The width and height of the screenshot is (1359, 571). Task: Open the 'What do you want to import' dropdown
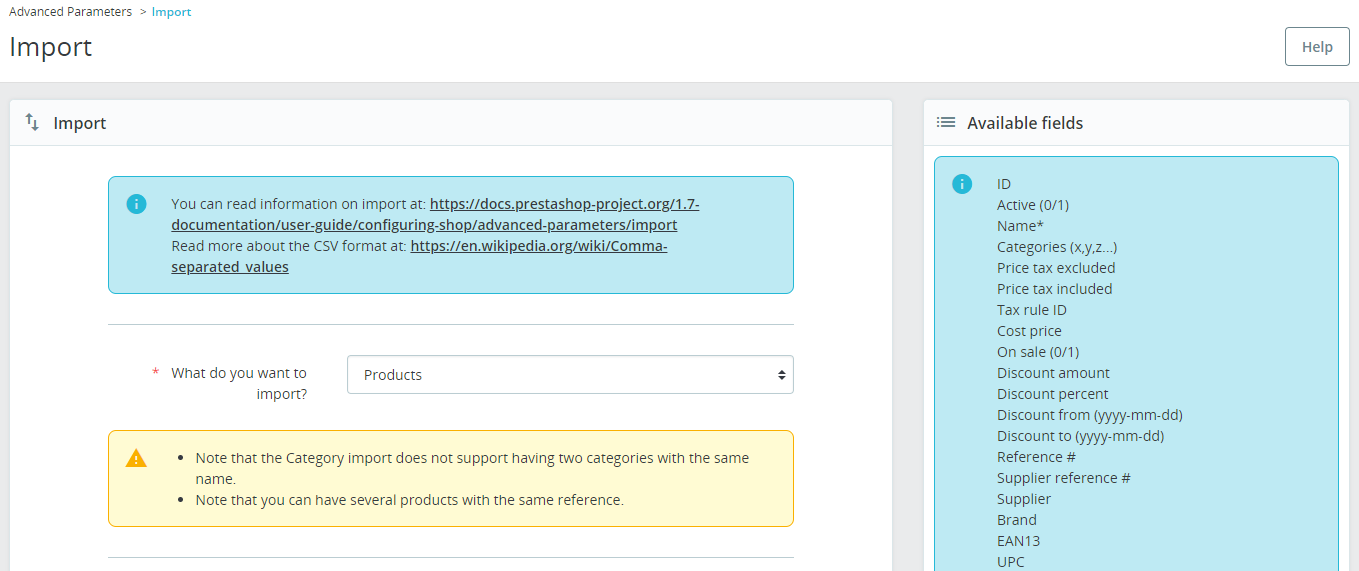point(570,375)
